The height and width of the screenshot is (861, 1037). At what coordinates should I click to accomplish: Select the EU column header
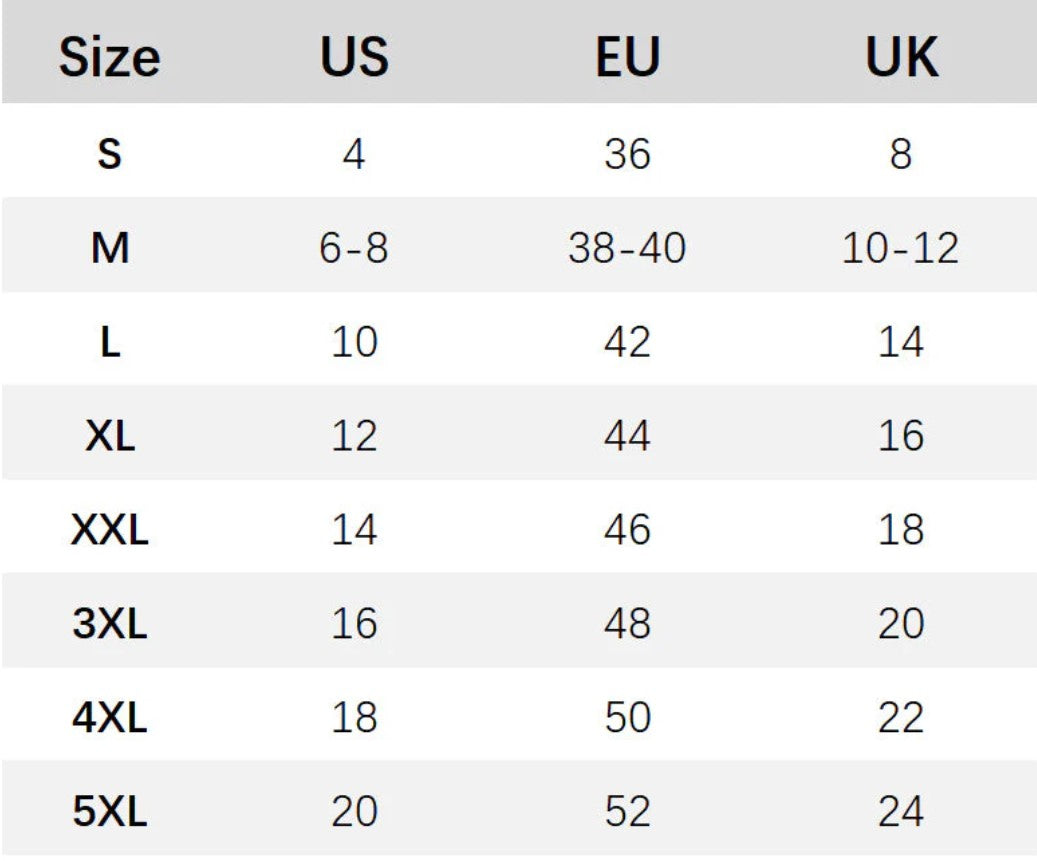coord(627,58)
